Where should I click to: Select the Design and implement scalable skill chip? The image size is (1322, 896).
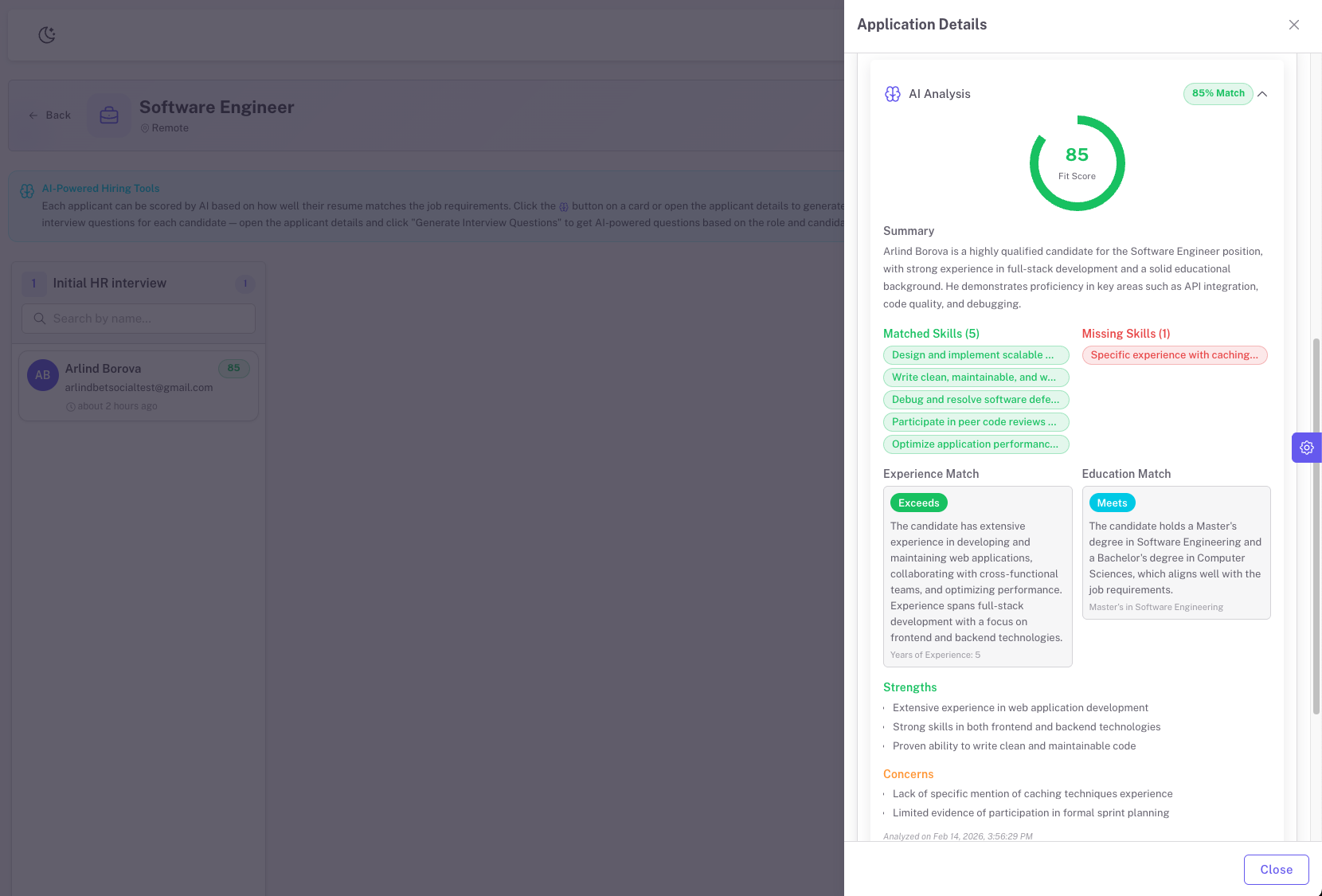976,354
